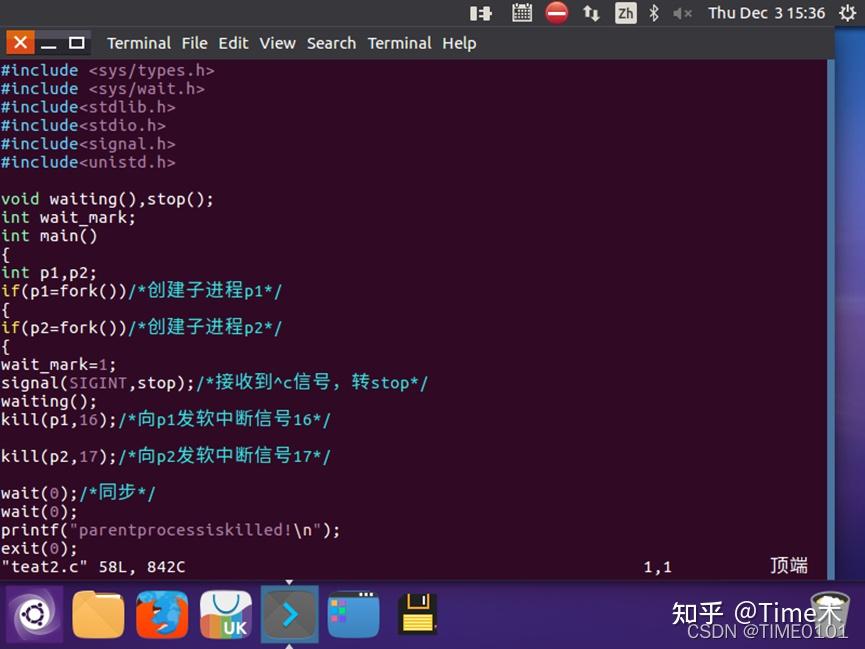The height and width of the screenshot is (649, 865).
Task: Open the Help menu item
Action: click(459, 43)
